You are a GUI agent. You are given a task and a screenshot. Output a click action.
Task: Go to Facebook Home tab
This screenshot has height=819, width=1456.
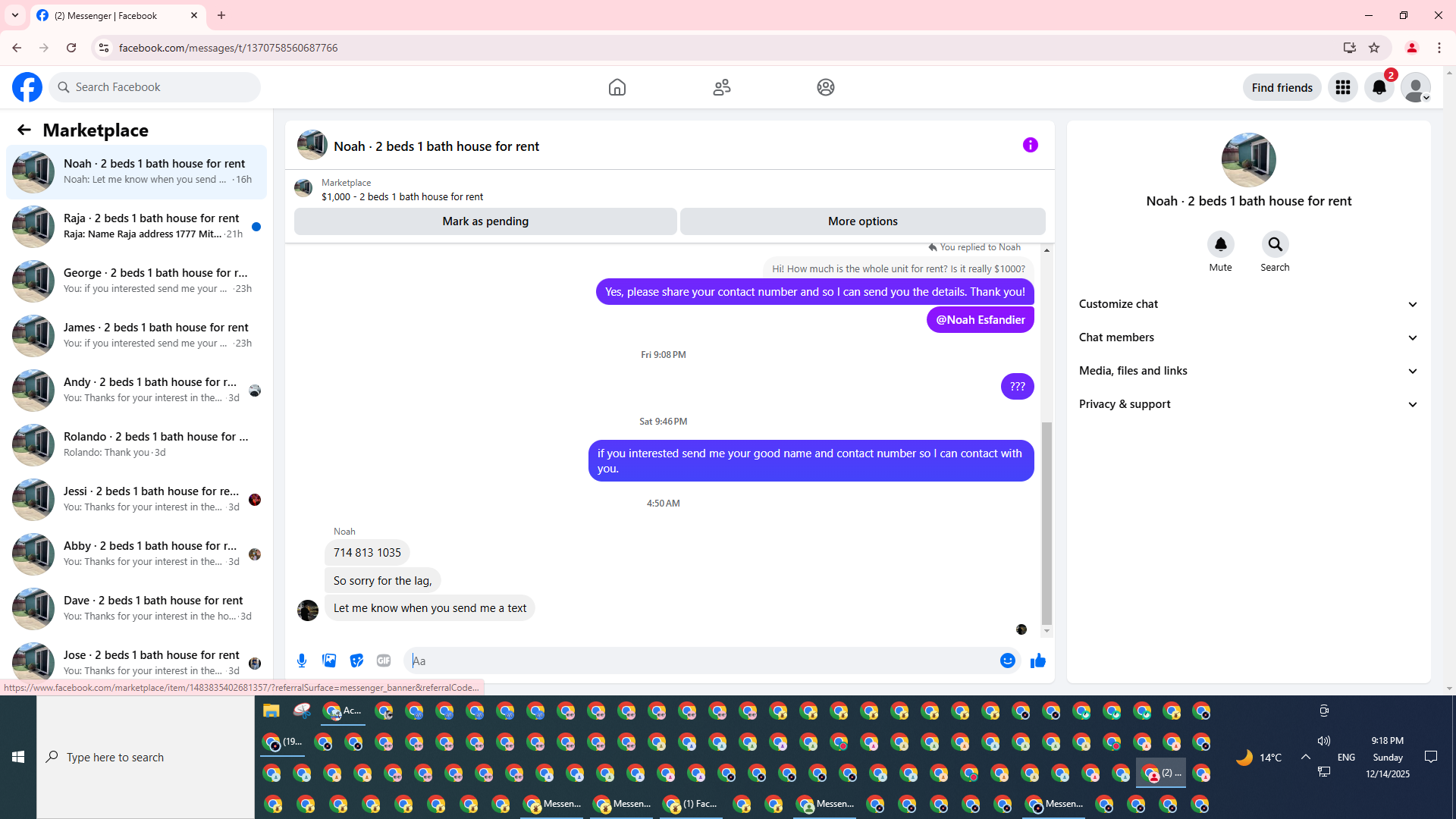click(x=617, y=87)
